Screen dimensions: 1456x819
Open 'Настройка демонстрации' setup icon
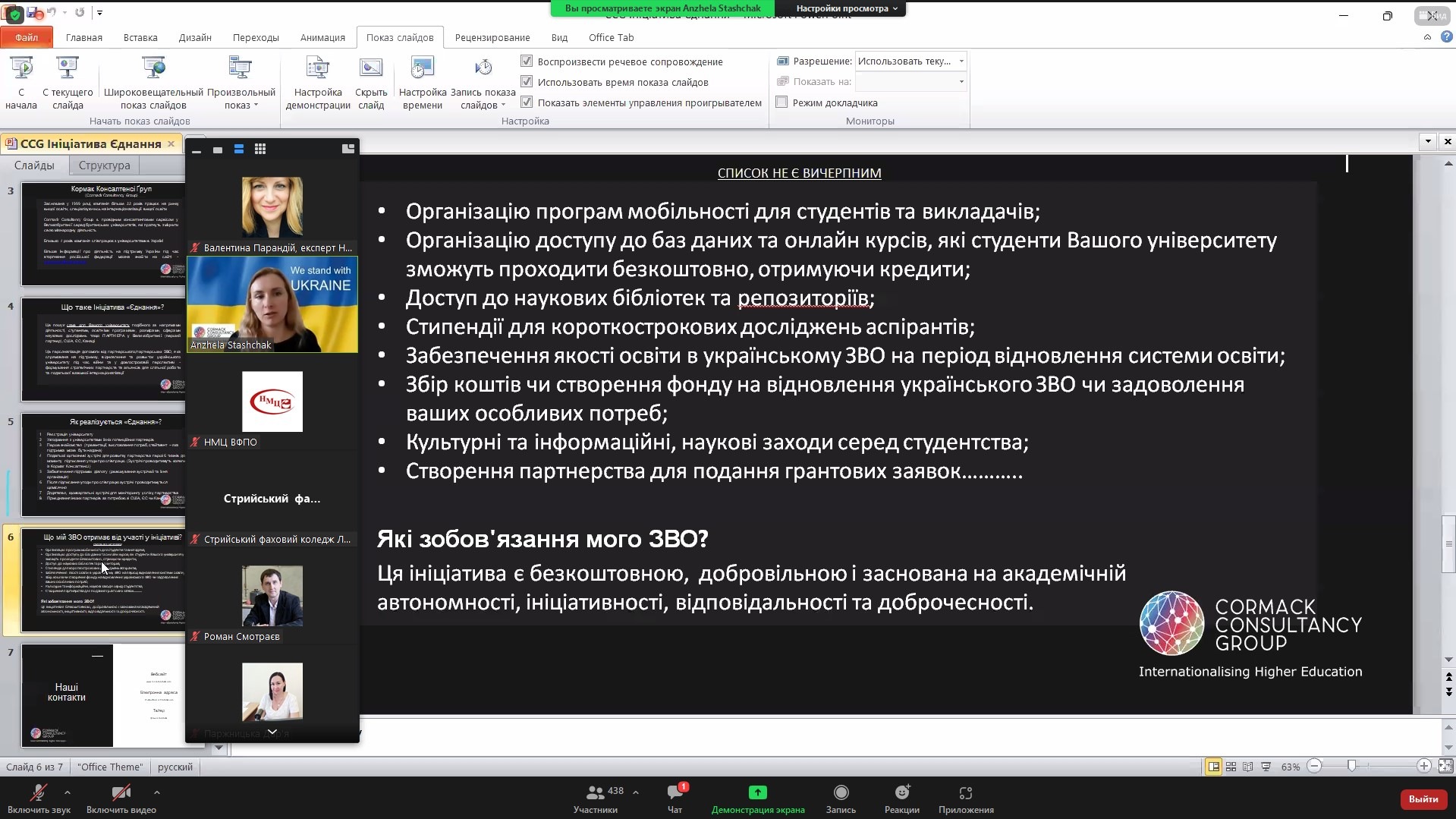[318, 70]
